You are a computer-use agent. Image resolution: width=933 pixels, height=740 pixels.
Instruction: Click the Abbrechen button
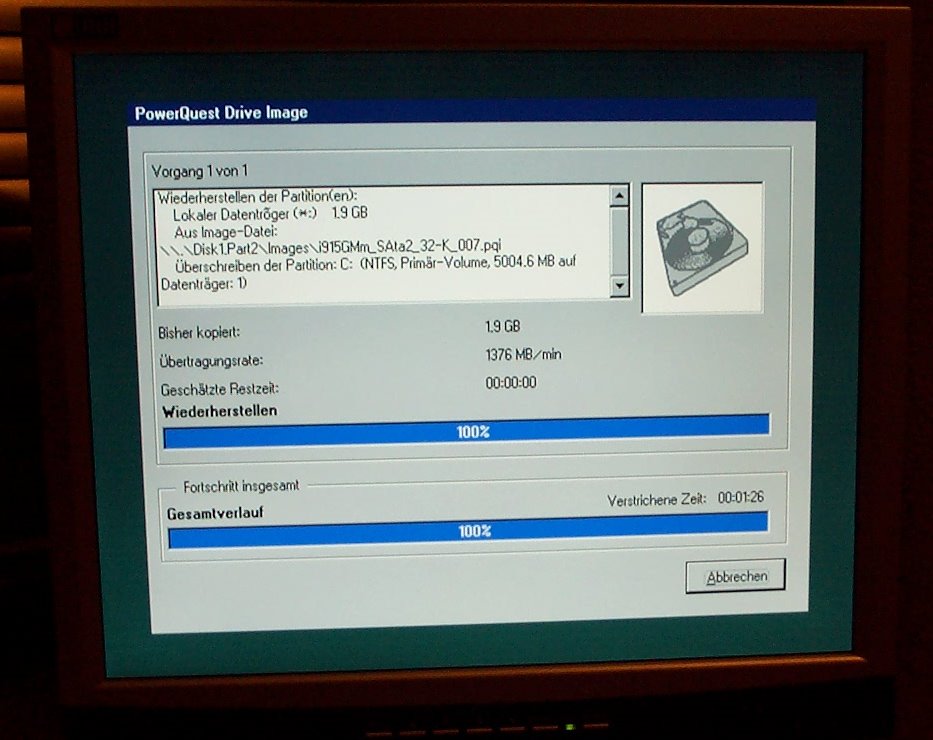(x=735, y=576)
